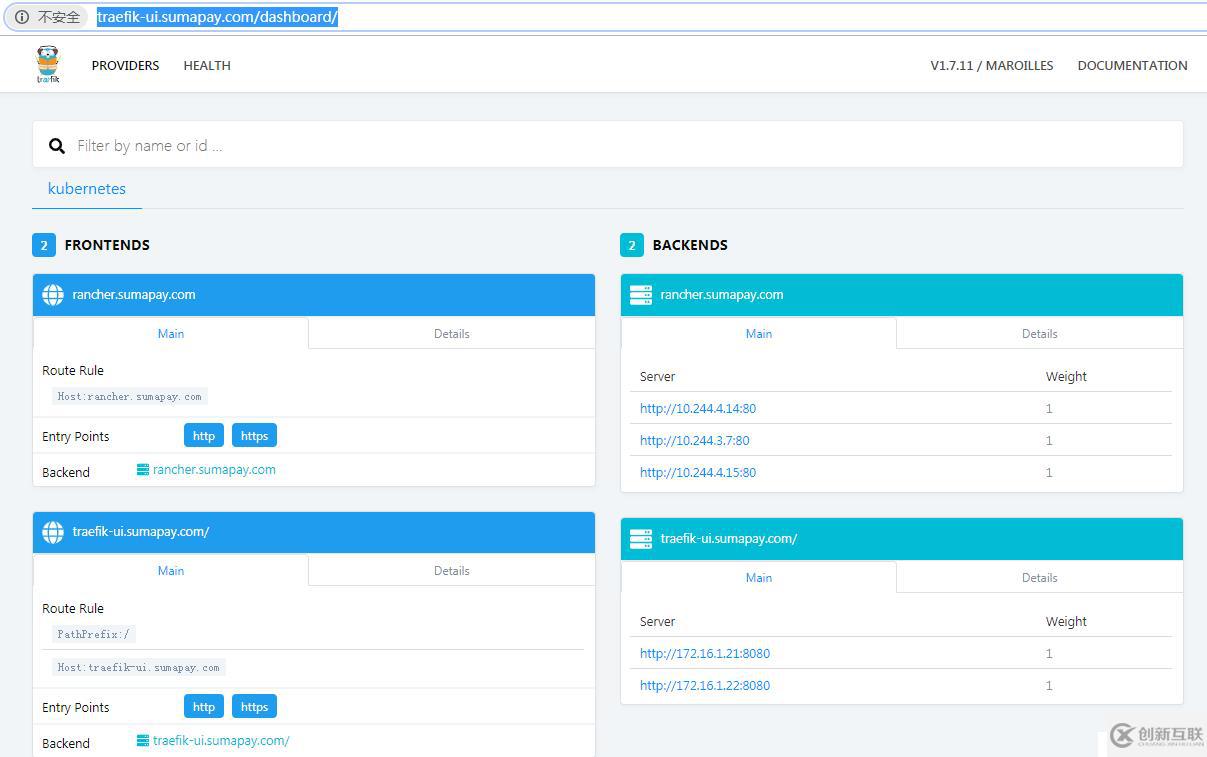Click http entry point of traefik-ui frontend
The width and height of the screenshot is (1207, 757).
pos(204,706)
